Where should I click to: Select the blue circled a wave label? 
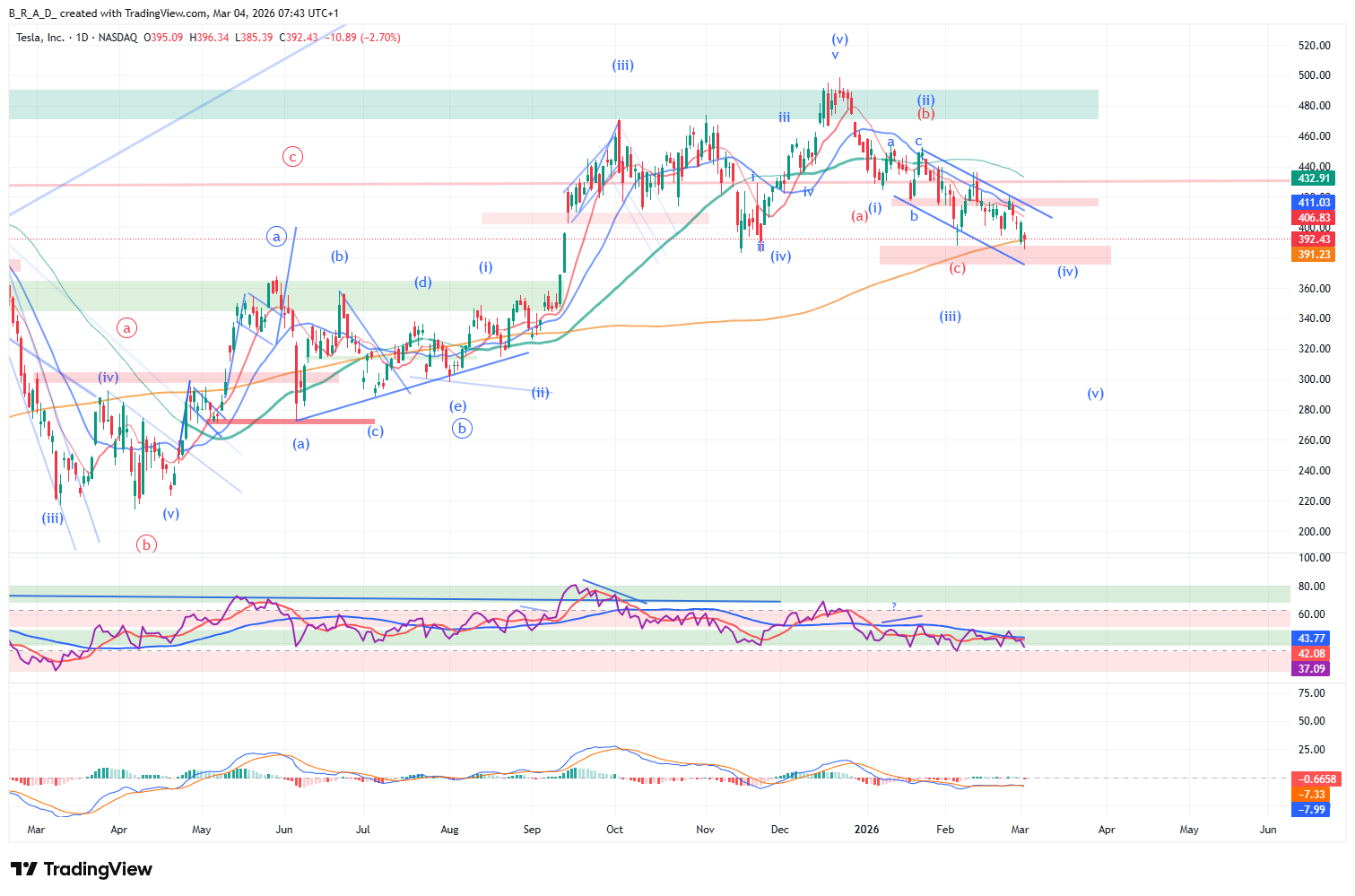276,237
